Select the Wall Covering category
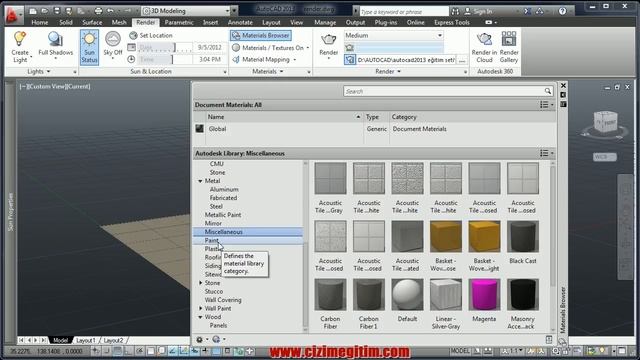 [223, 300]
